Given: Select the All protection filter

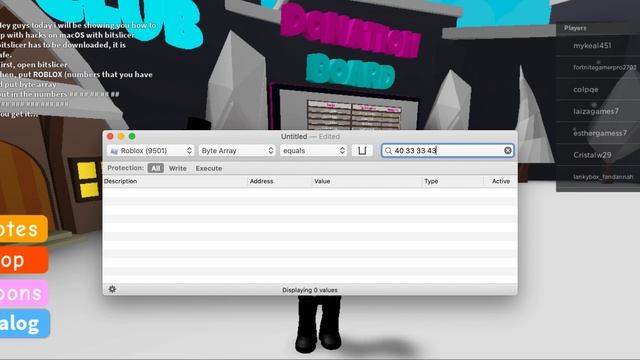Looking at the screenshot, I should pos(156,168).
